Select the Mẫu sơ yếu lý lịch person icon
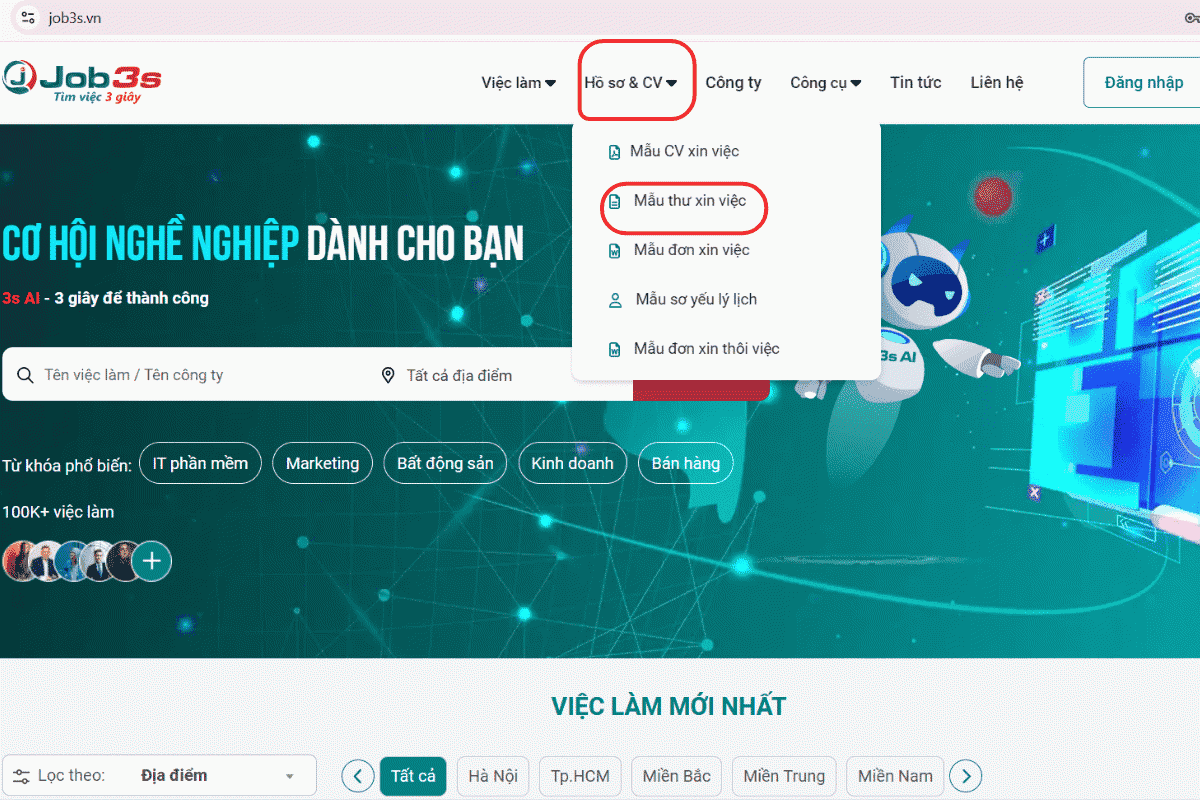 613,299
